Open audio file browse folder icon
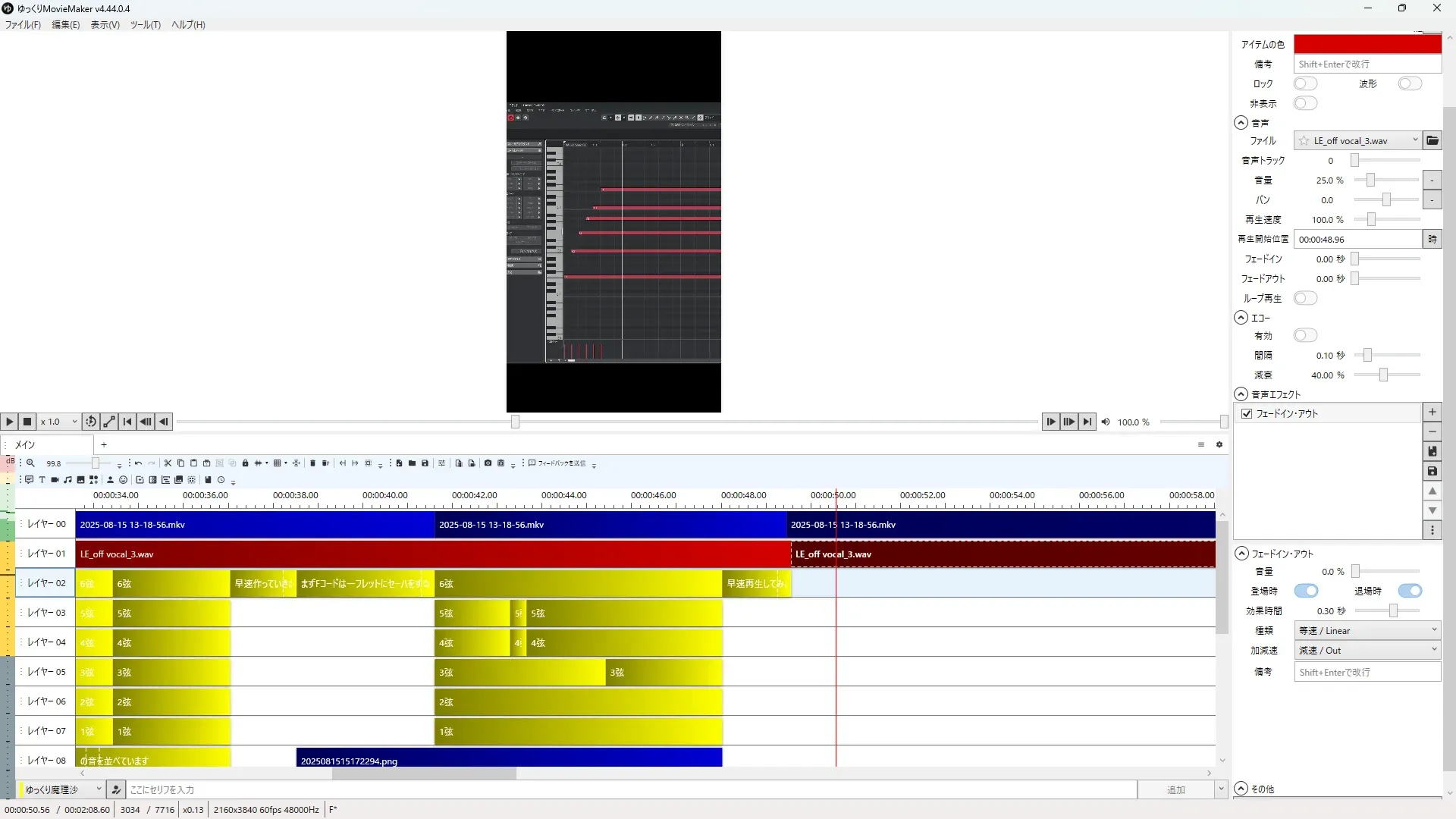Viewport: 1456px width, 819px height. [1432, 141]
